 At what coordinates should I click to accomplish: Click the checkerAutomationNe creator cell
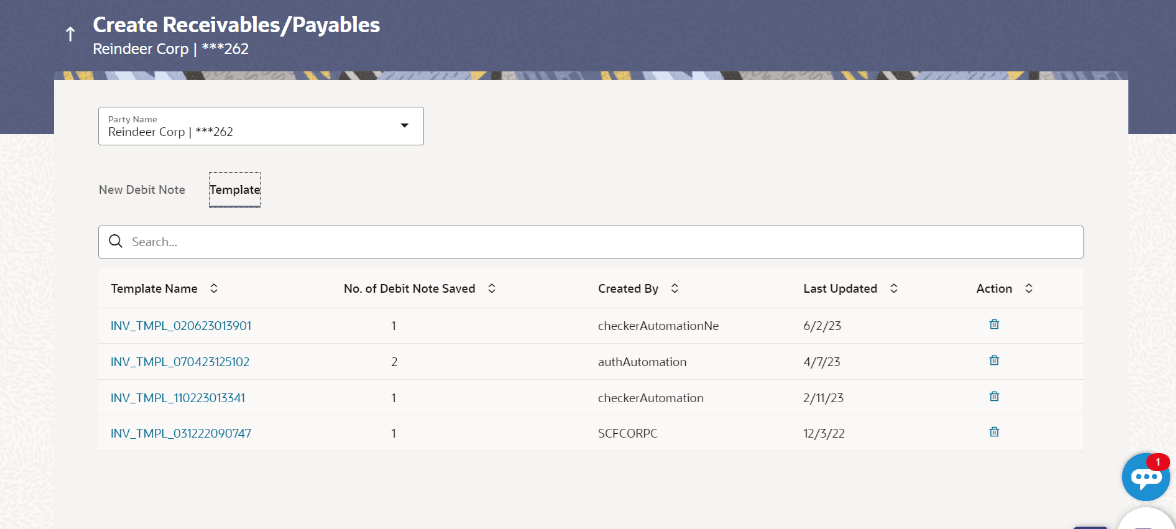[658, 326]
